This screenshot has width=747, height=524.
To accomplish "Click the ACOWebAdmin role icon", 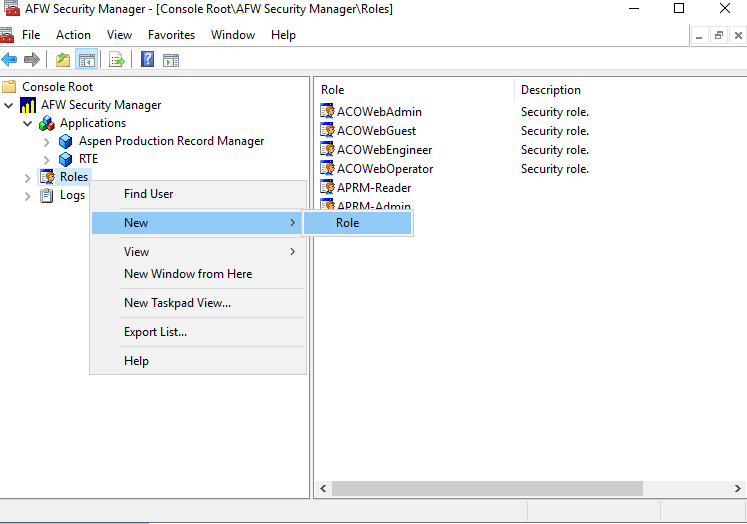I will point(327,112).
